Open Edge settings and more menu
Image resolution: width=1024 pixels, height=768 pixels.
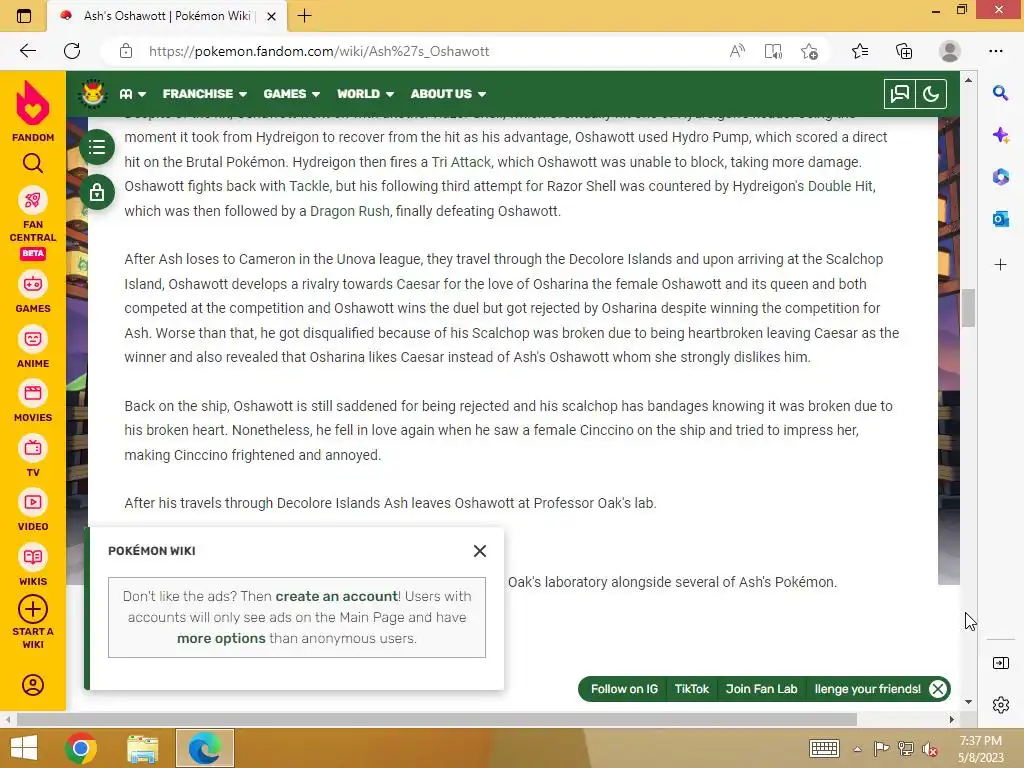point(996,51)
